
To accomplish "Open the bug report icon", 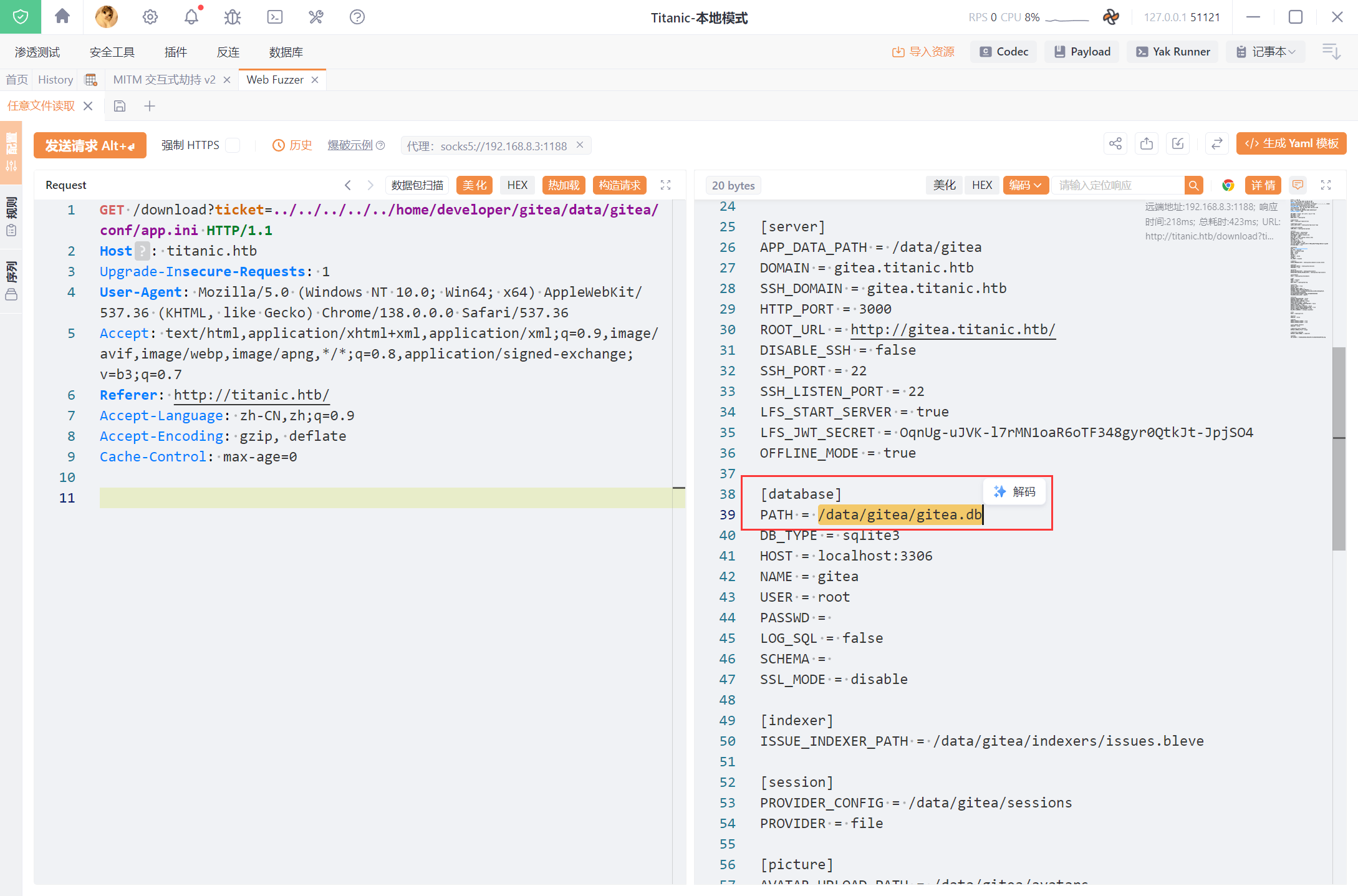I will tap(233, 17).
